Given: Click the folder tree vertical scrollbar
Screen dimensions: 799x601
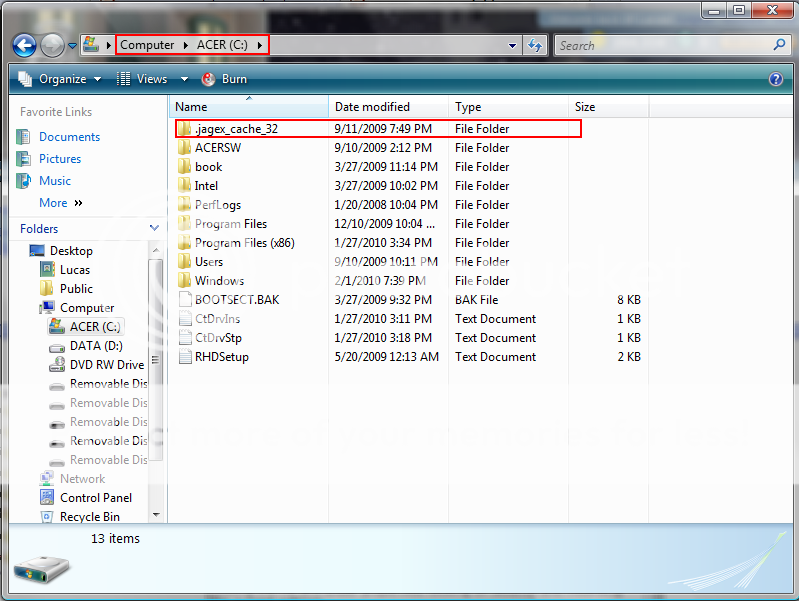Looking at the screenshot, I should point(155,360).
